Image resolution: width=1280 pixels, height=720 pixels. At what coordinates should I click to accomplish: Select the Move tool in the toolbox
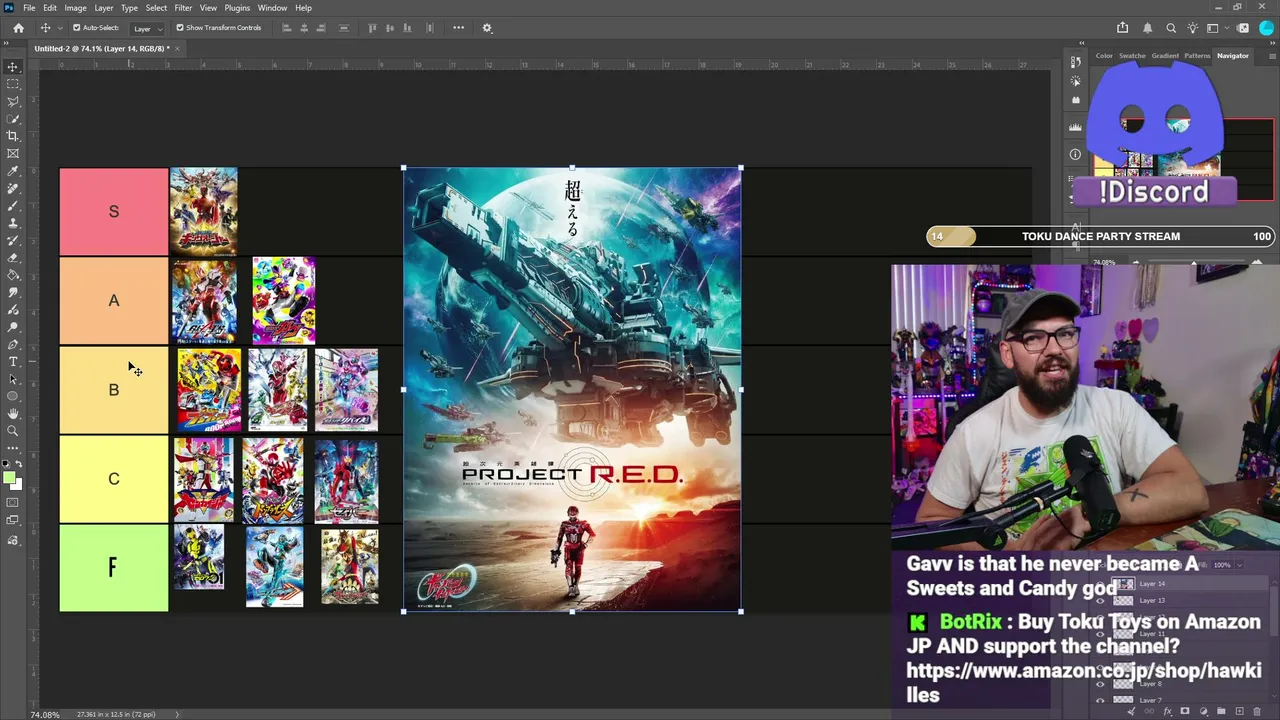pyautogui.click(x=13, y=67)
